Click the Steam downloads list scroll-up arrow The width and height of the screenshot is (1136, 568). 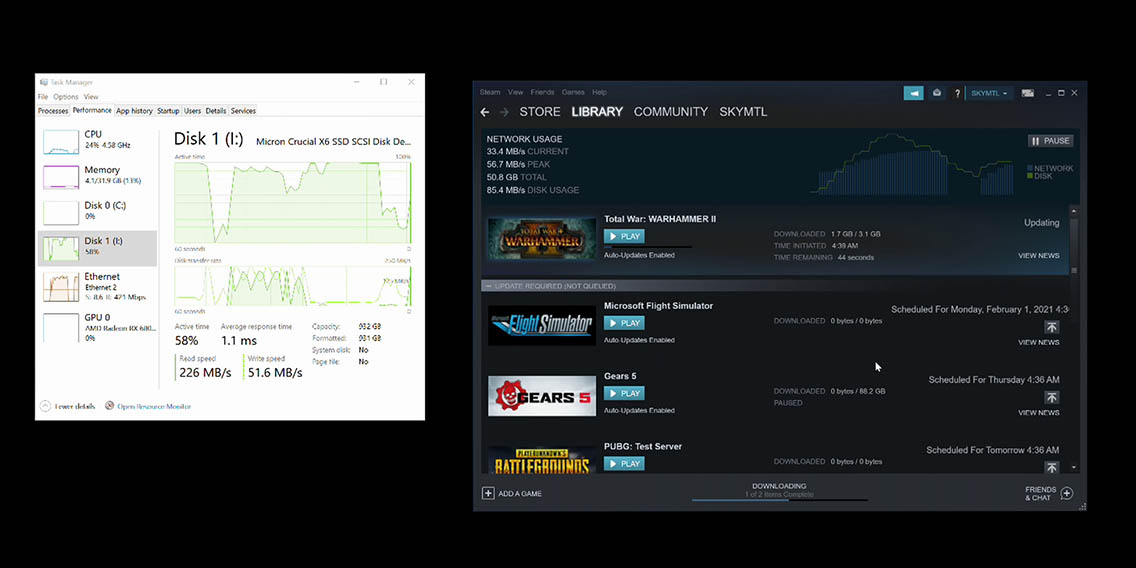[x=1074, y=211]
